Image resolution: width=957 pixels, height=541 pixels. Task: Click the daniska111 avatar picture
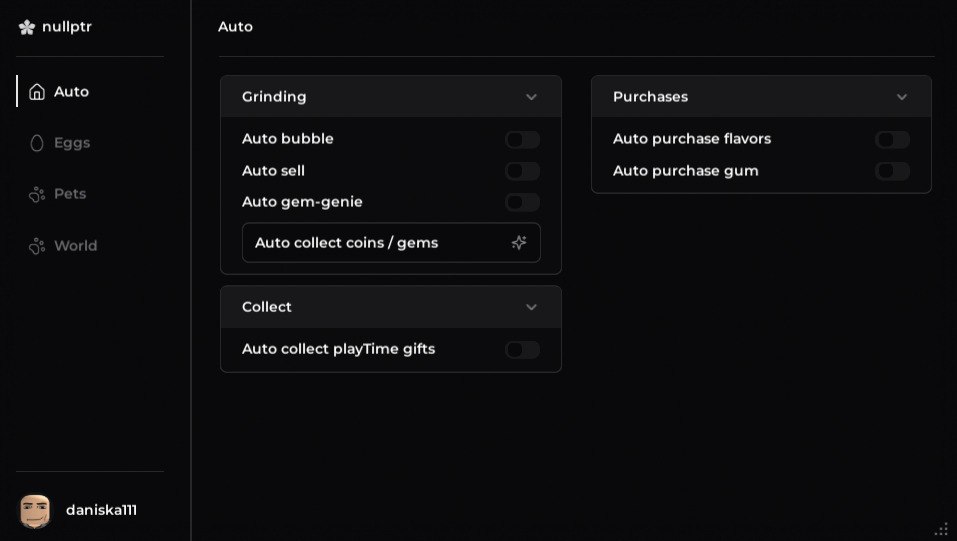pos(35,510)
